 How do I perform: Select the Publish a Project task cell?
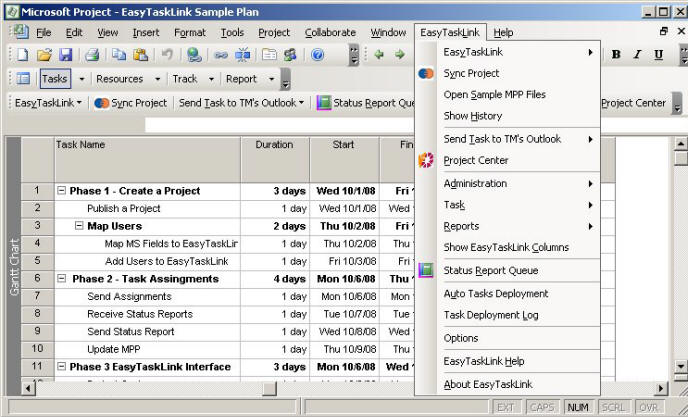(147, 208)
